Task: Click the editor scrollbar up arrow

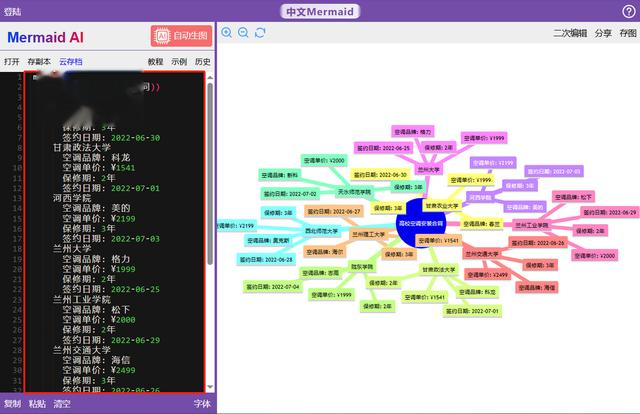Action: tap(210, 77)
